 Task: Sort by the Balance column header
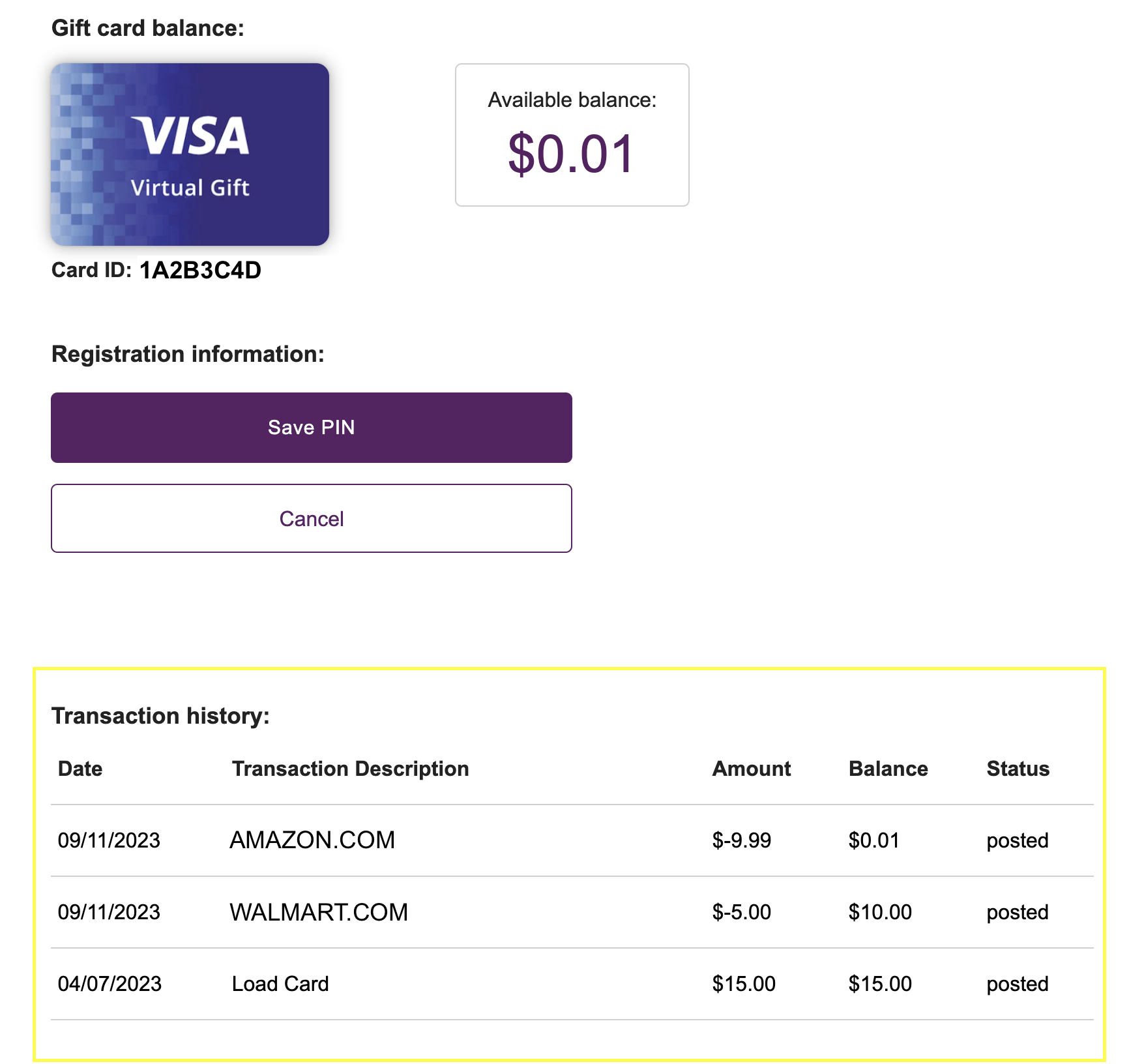[888, 769]
